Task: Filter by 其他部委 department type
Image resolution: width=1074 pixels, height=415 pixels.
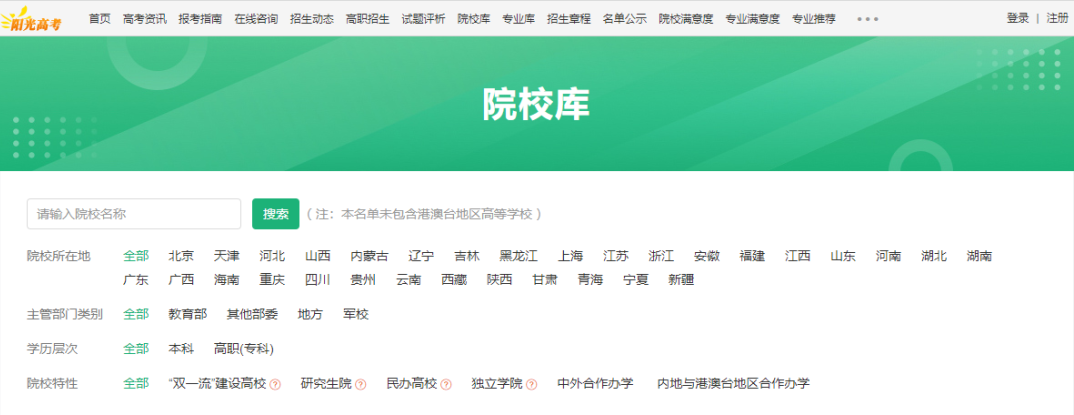Action: point(253,314)
